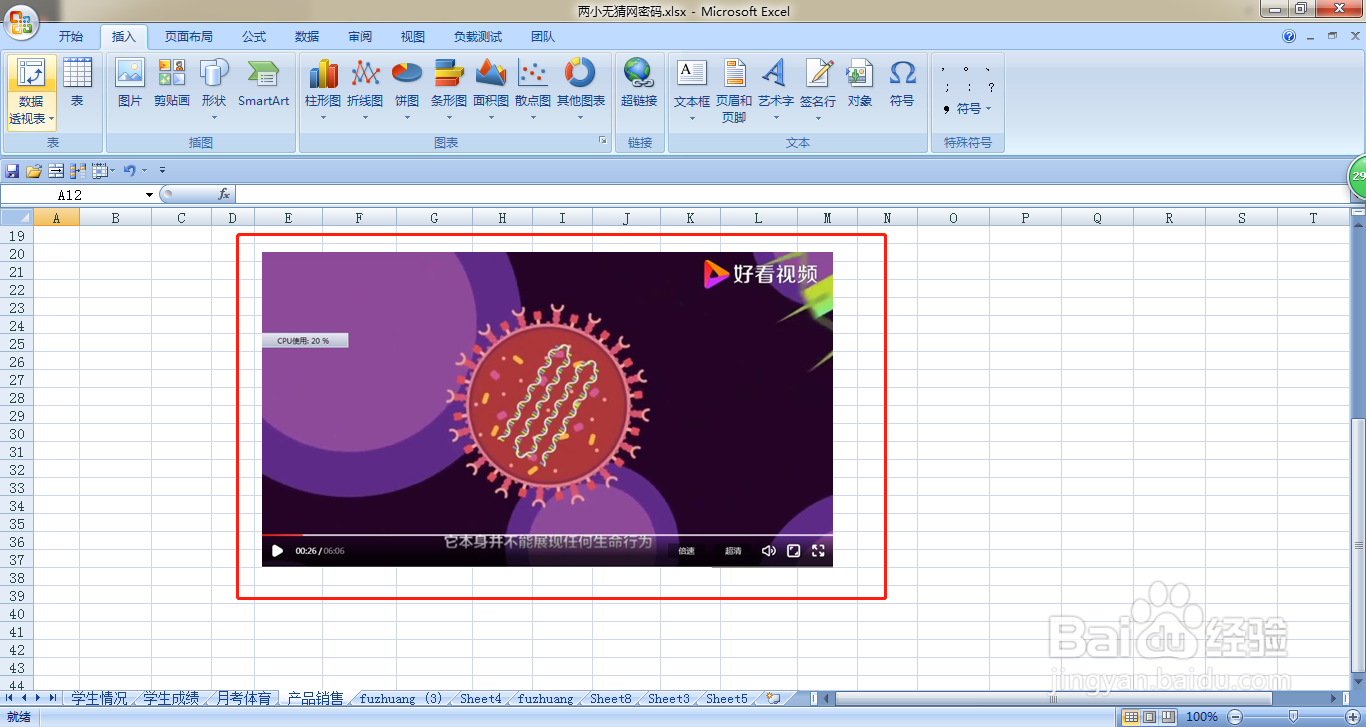The width and height of the screenshot is (1366, 727).
Task: Mute the embedded video's volume
Action: pos(768,551)
